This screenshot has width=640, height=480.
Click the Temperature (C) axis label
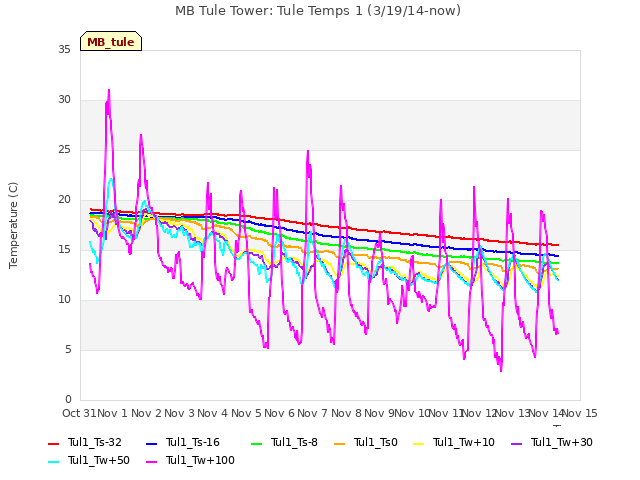click(13, 225)
